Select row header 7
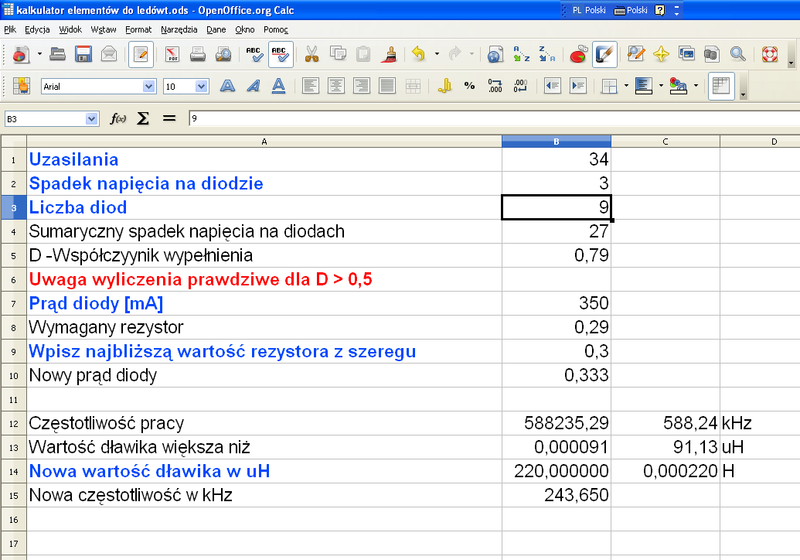Screen dimensions: 800x560 pos(13,303)
